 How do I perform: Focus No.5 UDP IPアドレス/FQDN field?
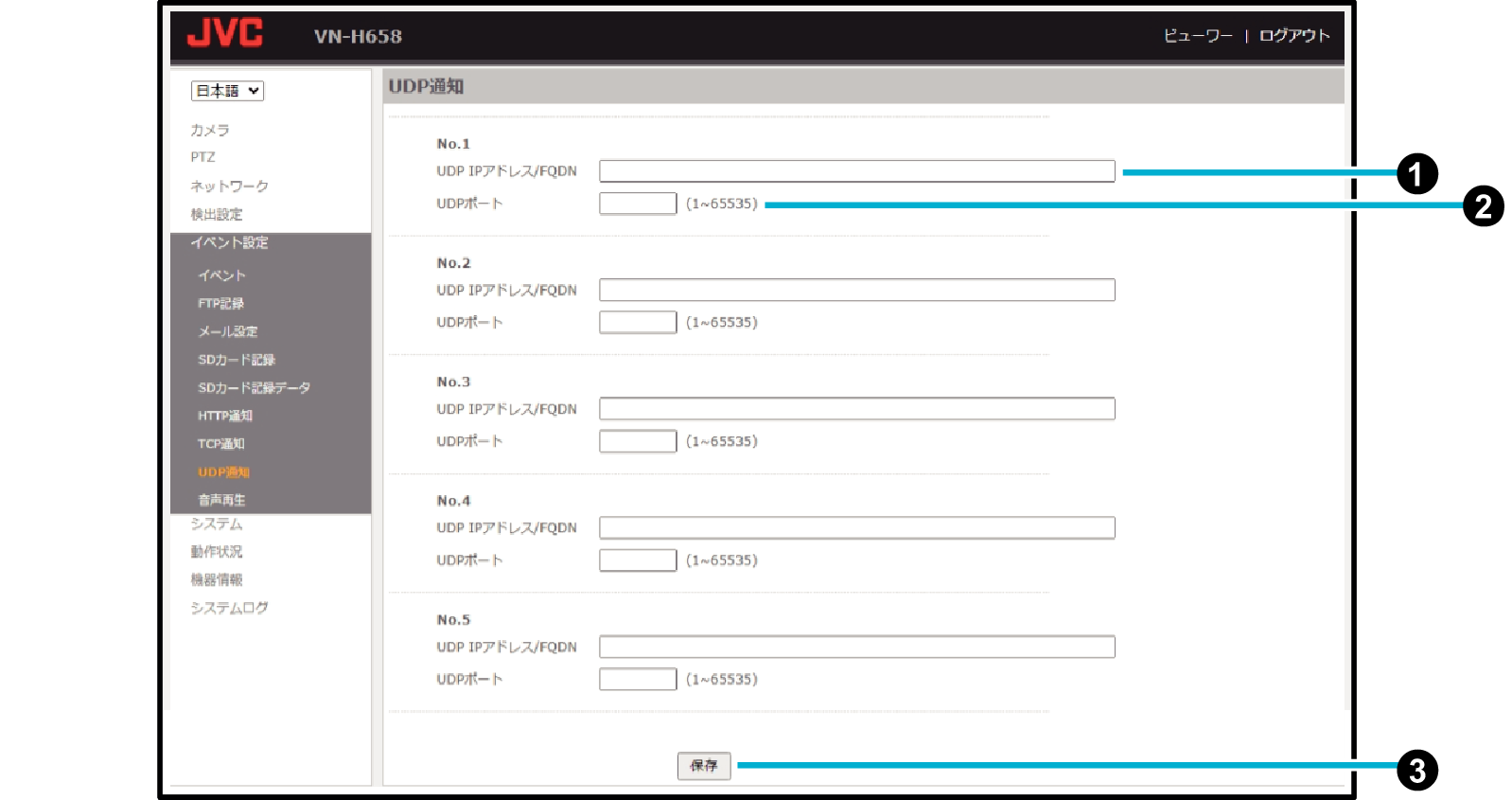(x=857, y=647)
